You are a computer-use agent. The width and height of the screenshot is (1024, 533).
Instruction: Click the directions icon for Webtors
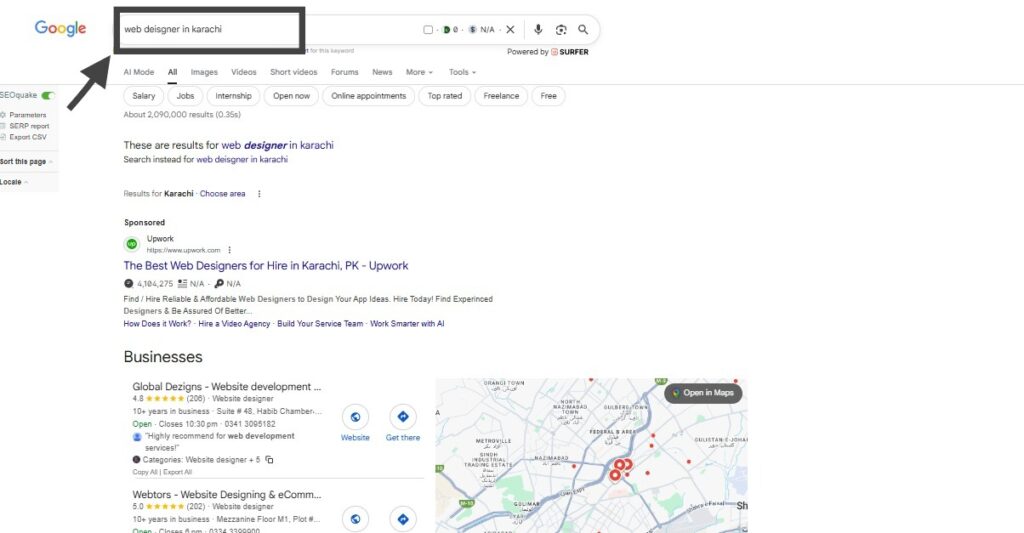pyautogui.click(x=403, y=519)
